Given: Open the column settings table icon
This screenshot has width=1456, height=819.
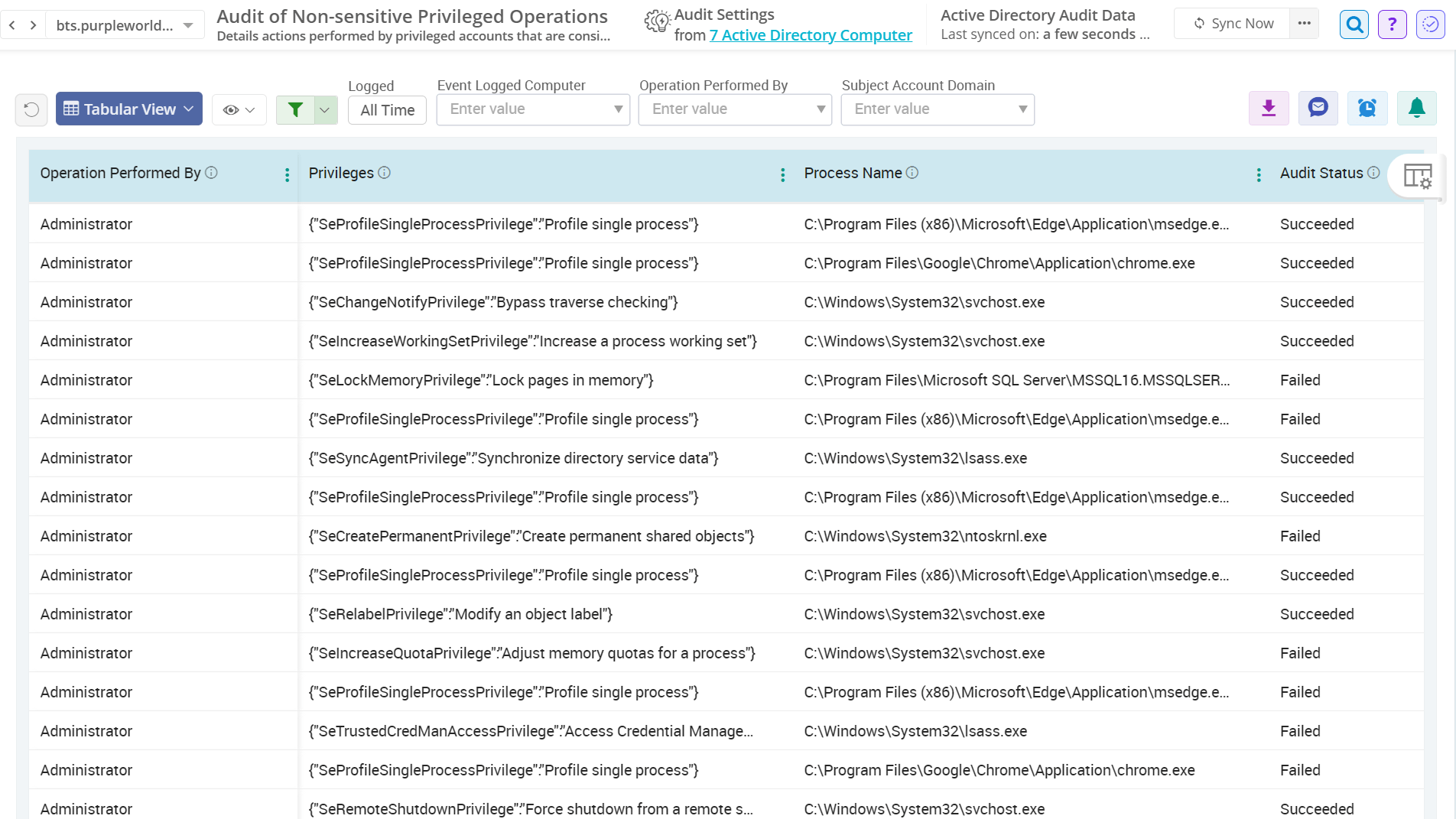Looking at the screenshot, I should 1418,176.
